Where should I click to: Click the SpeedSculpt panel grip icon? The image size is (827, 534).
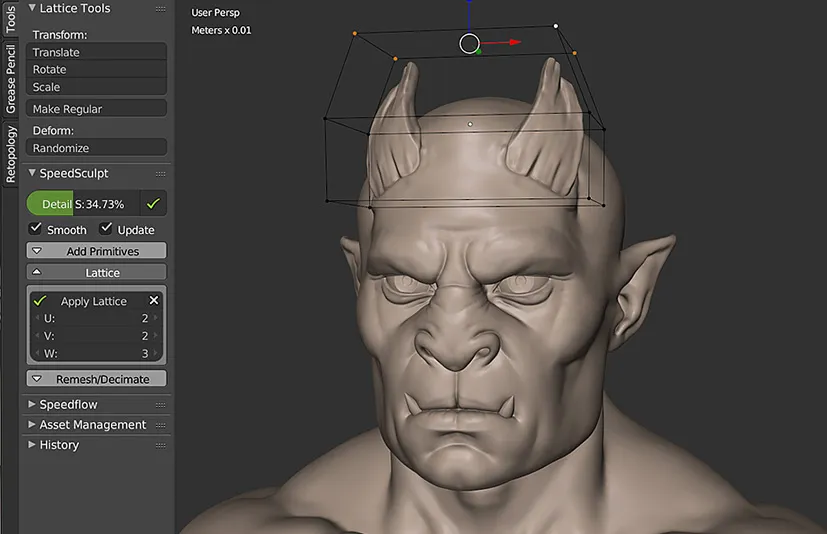point(160,174)
